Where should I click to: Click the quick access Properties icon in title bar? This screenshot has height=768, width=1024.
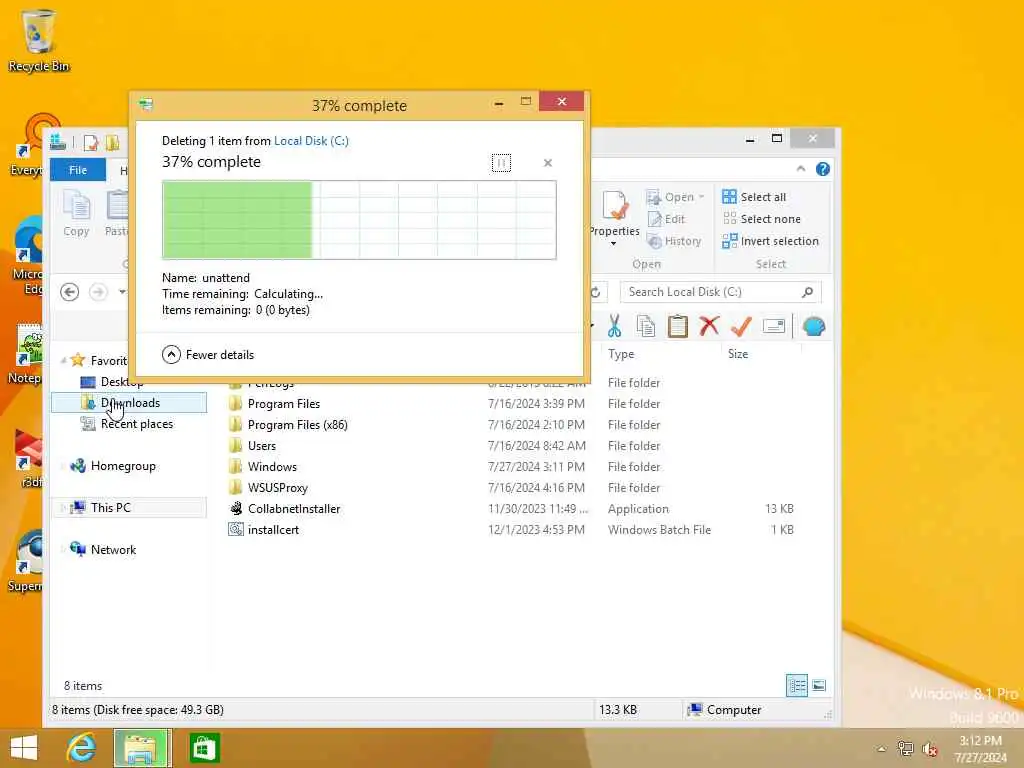coord(91,142)
